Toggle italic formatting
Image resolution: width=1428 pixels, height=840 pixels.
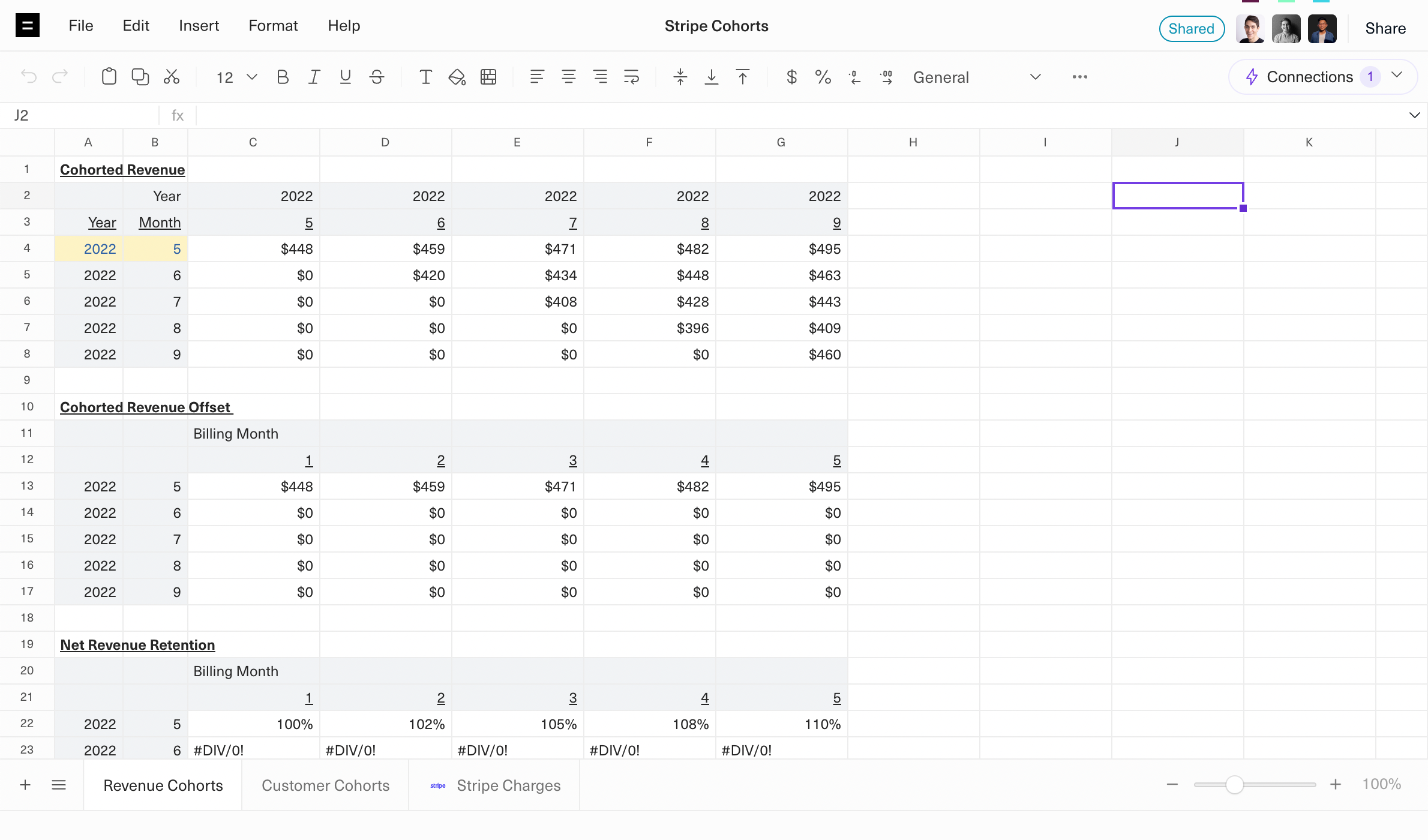pyautogui.click(x=314, y=77)
